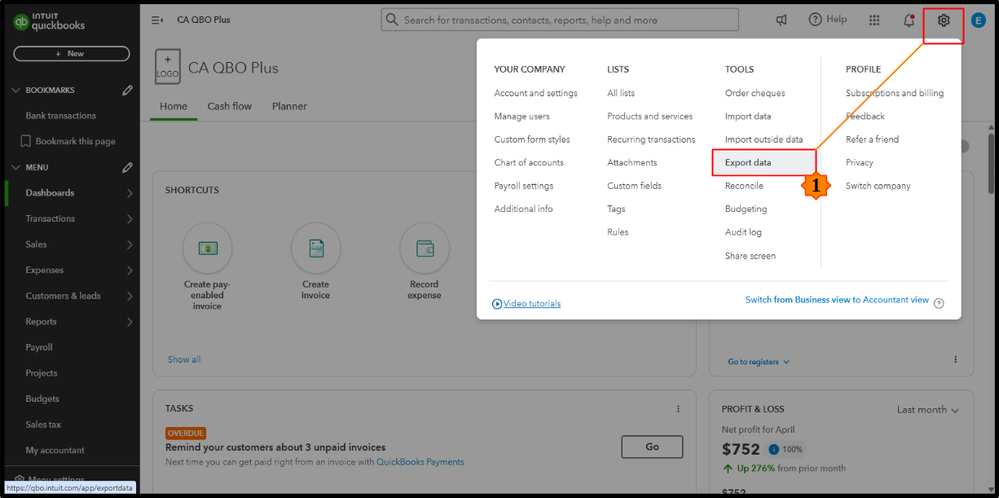
Task: Select Import data under Tools
Action: [748, 116]
